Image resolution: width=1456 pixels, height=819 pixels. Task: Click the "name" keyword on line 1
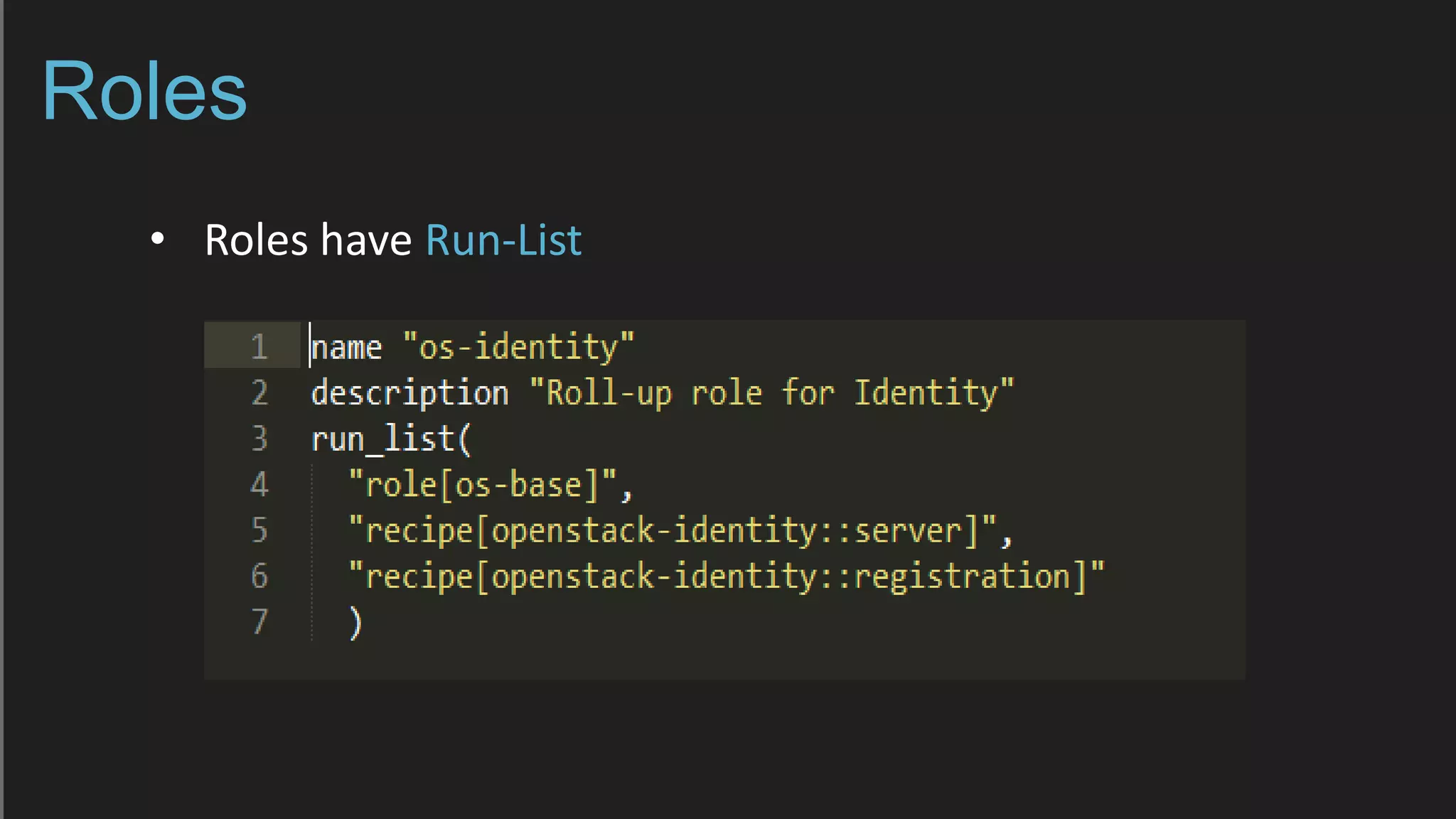click(x=347, y=348)
